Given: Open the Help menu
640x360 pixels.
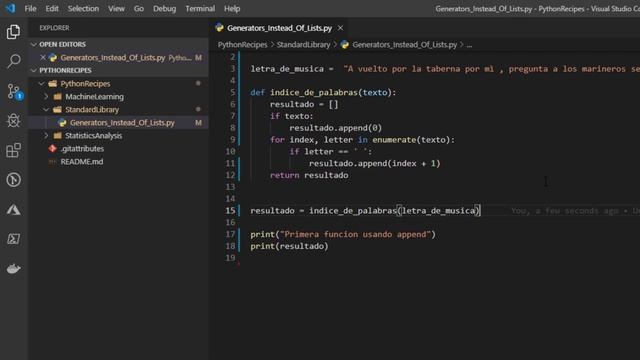Looking at the screenshot, I should coord(232,8).
